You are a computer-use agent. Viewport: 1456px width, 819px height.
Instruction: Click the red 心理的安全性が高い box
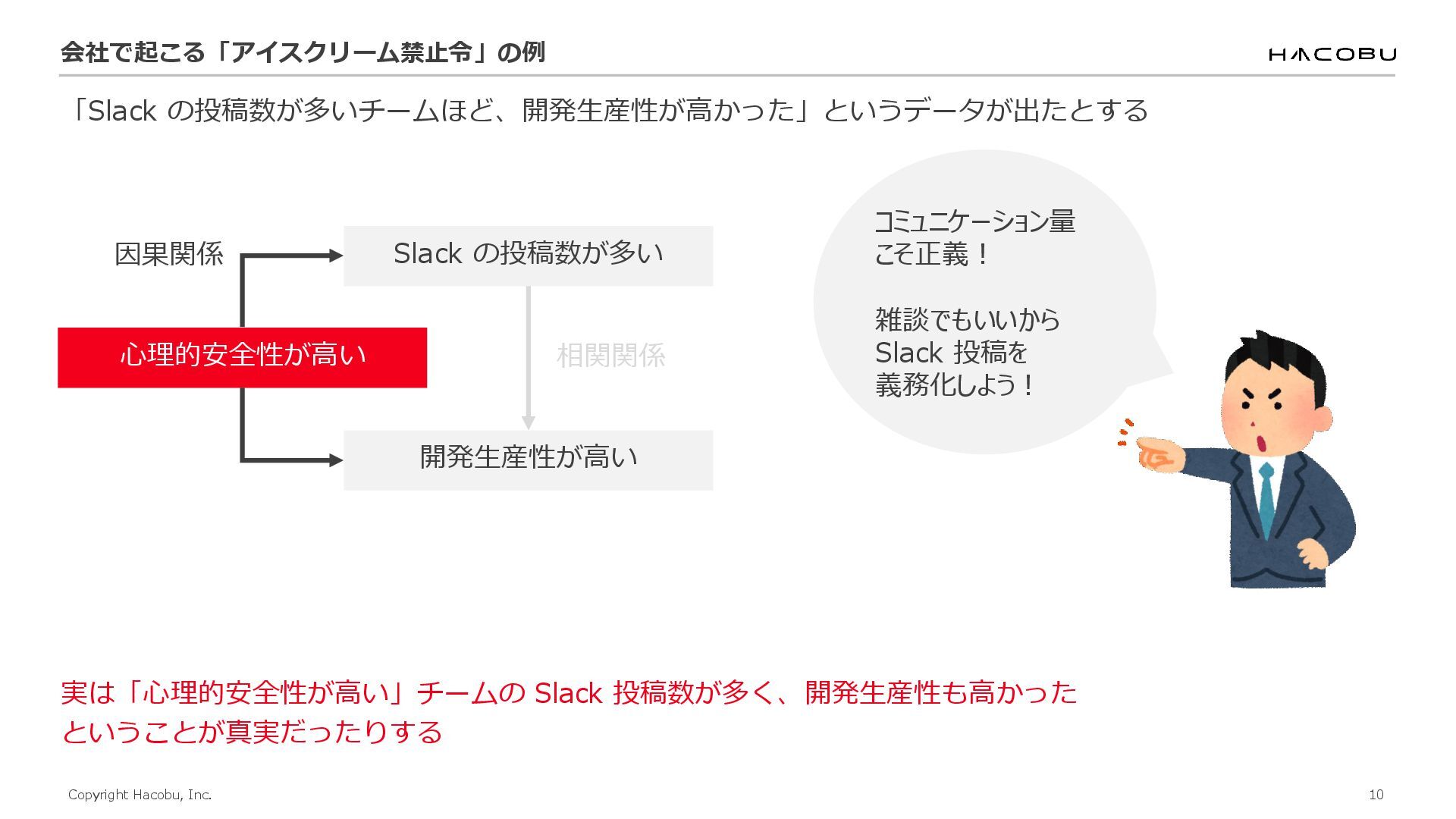pos(242,357)
